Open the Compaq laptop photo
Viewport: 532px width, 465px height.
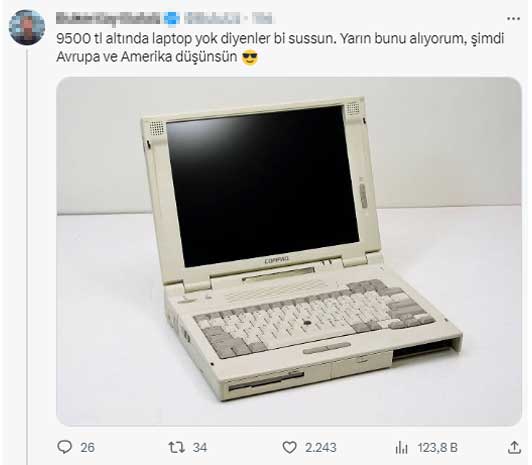(289, 251)
